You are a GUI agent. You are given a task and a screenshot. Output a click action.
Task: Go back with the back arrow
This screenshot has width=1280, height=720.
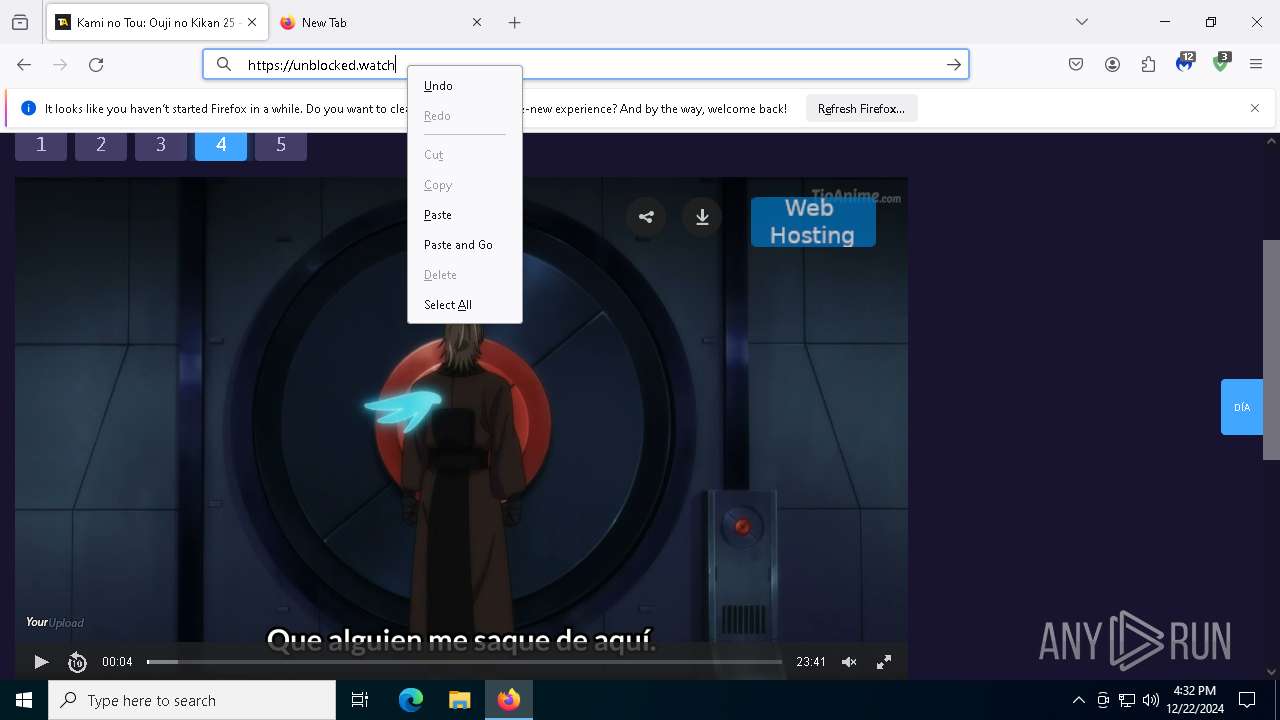(24, 64)
